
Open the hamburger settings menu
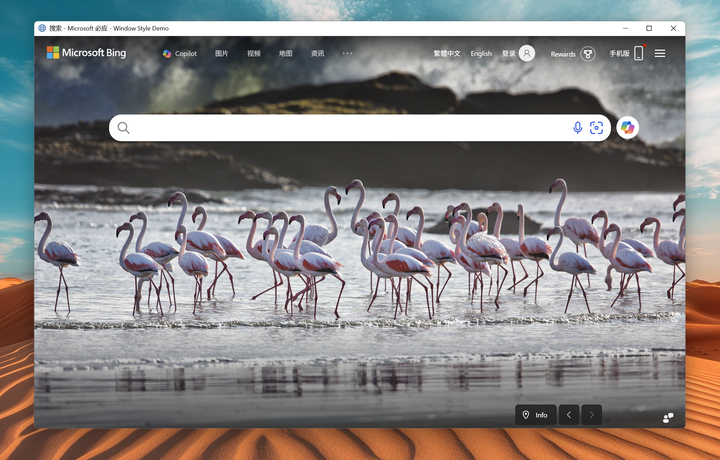(660, 54)
